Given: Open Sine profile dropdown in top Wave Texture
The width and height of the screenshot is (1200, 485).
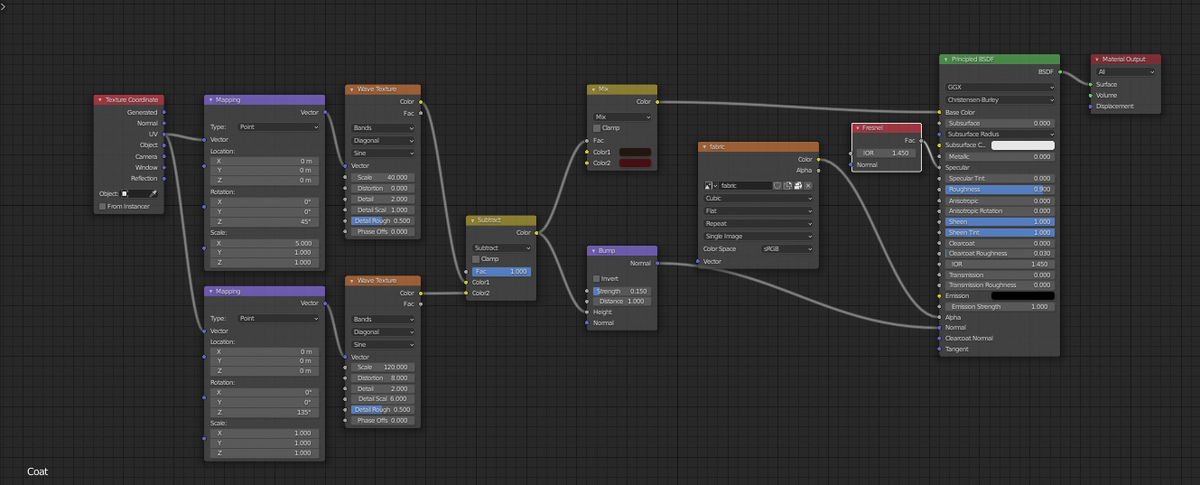Looking at the screenshot, I should pyautogui.click(x=382, y=153).
